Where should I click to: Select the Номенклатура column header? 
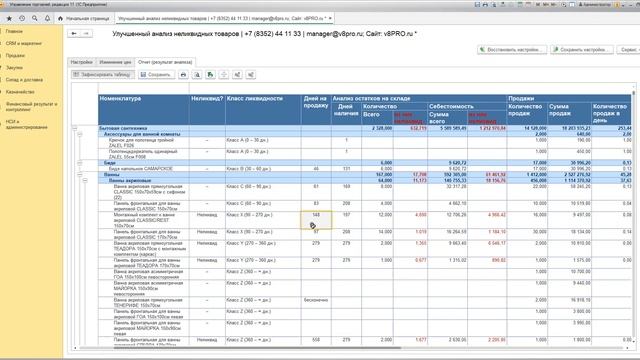(x=144, y=109)
